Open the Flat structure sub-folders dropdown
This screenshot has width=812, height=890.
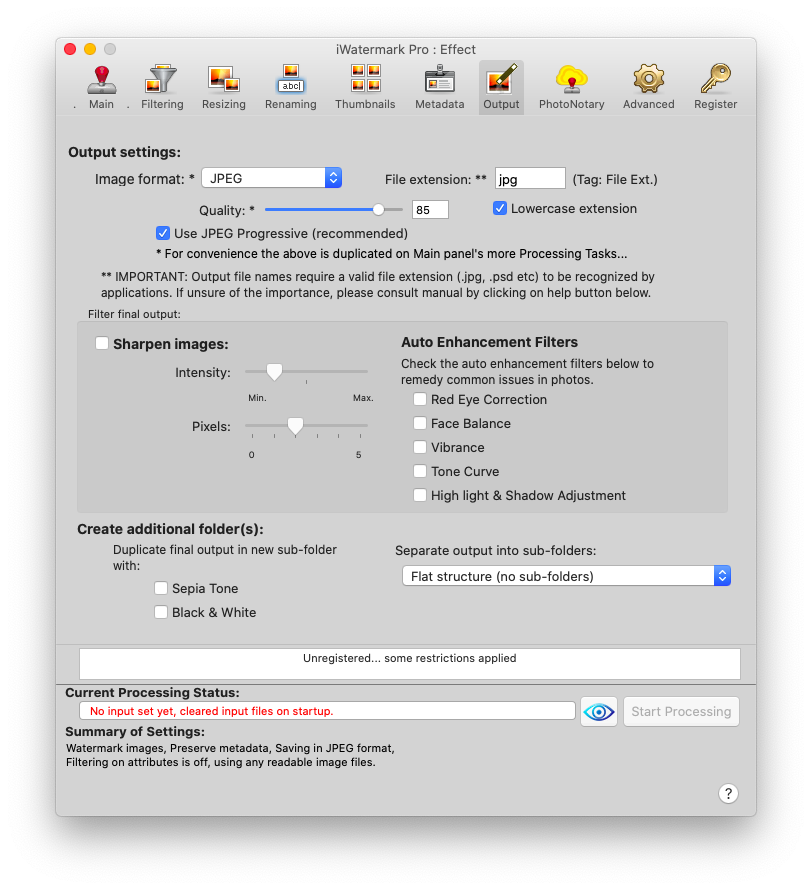coord(566,576)
